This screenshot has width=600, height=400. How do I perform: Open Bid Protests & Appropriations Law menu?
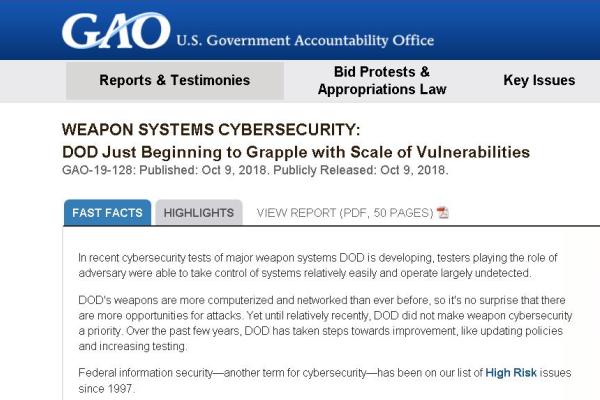coord(382,80)
